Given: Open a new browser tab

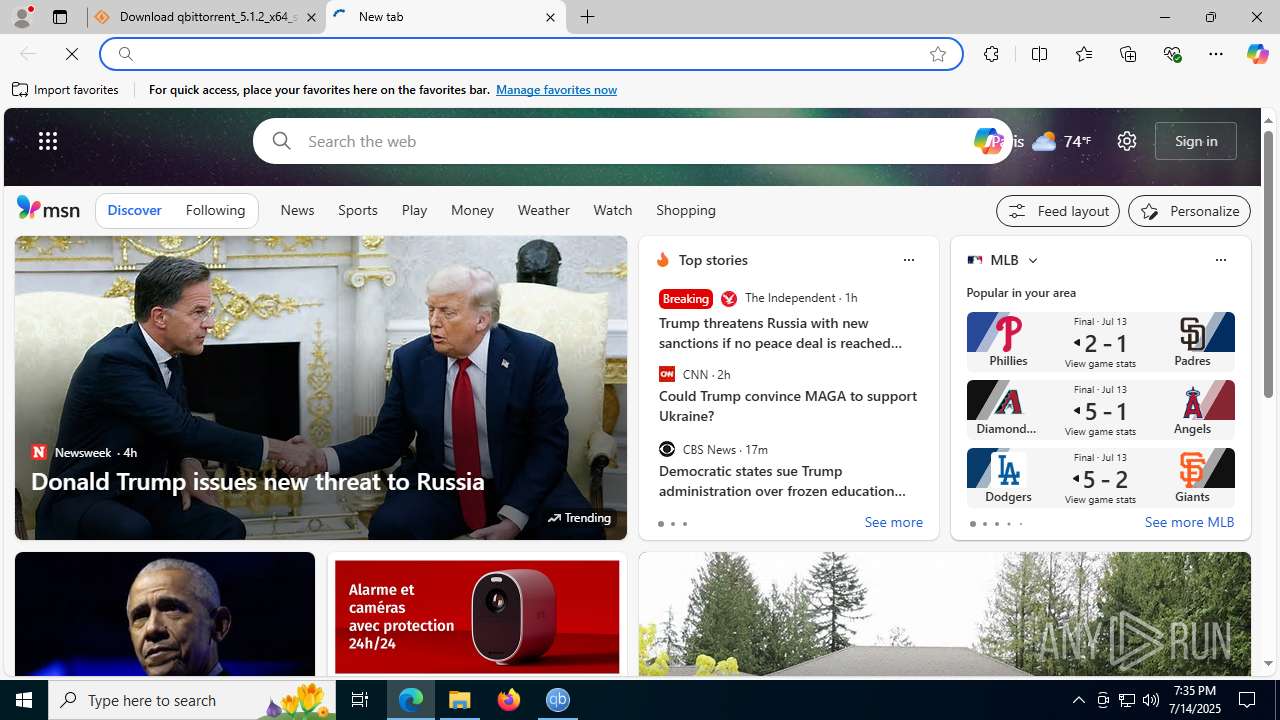Looking at the screenshot, I should pos(588,17).
